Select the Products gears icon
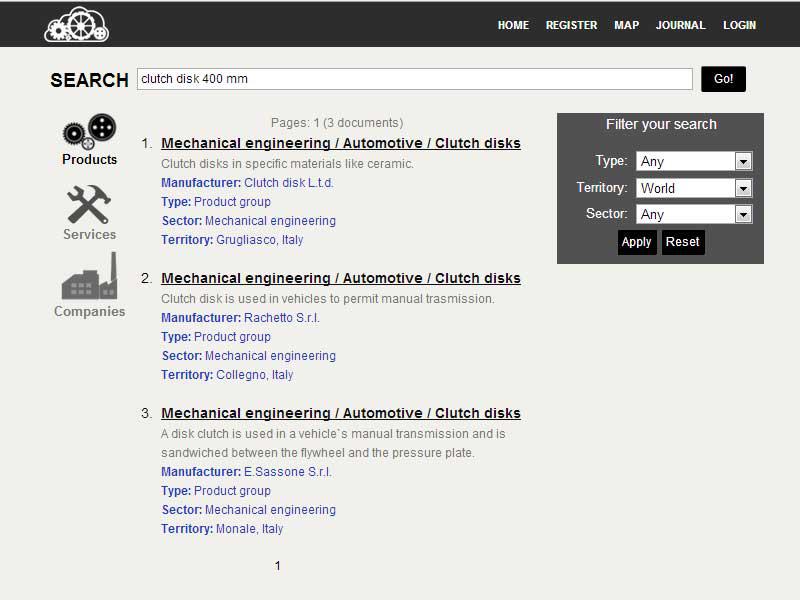Image resolution: width=800 pixels, height=600 pixels. pyautogui.click(x=89, y=131)
